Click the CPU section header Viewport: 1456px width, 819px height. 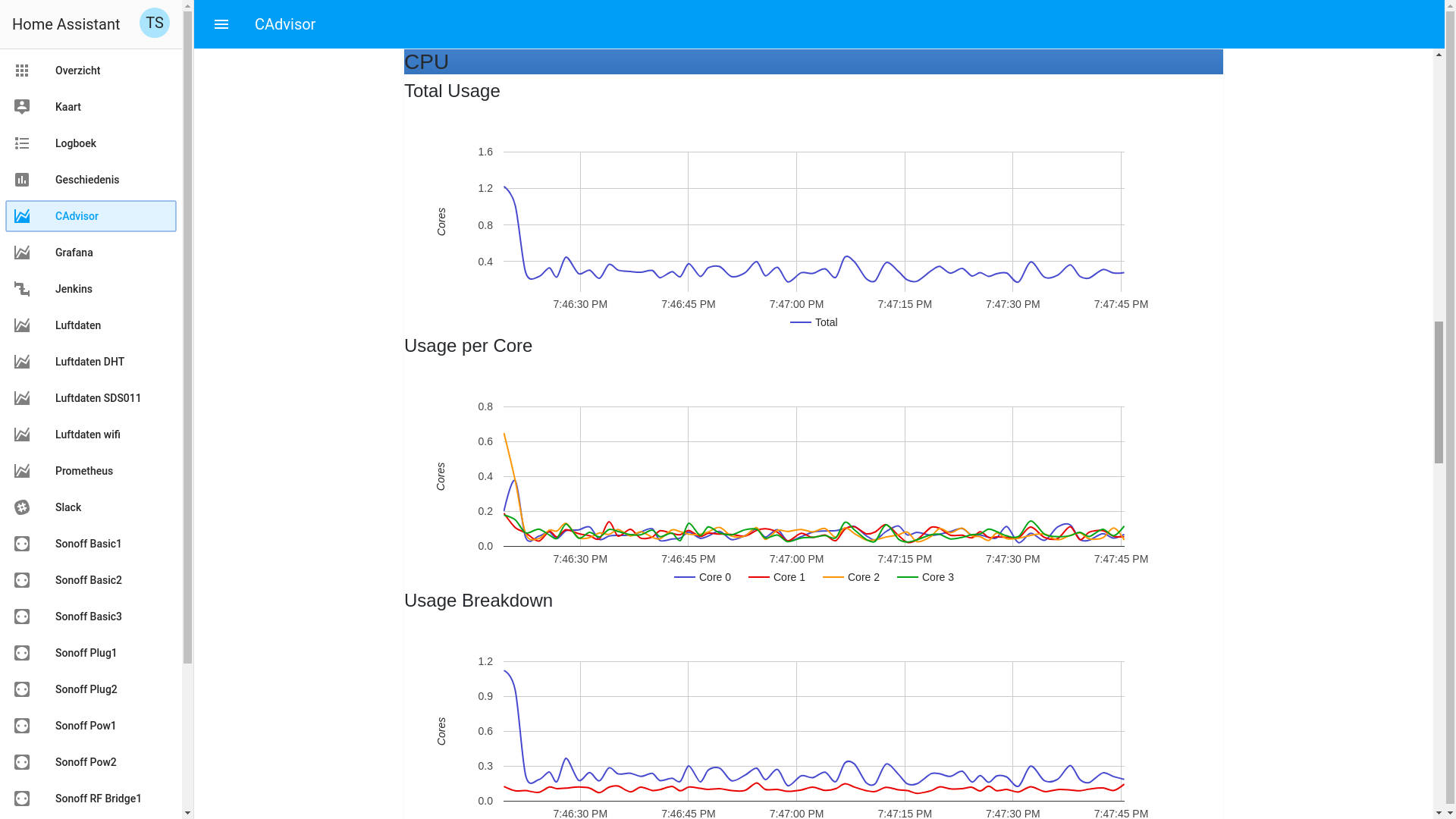(812, 61)
